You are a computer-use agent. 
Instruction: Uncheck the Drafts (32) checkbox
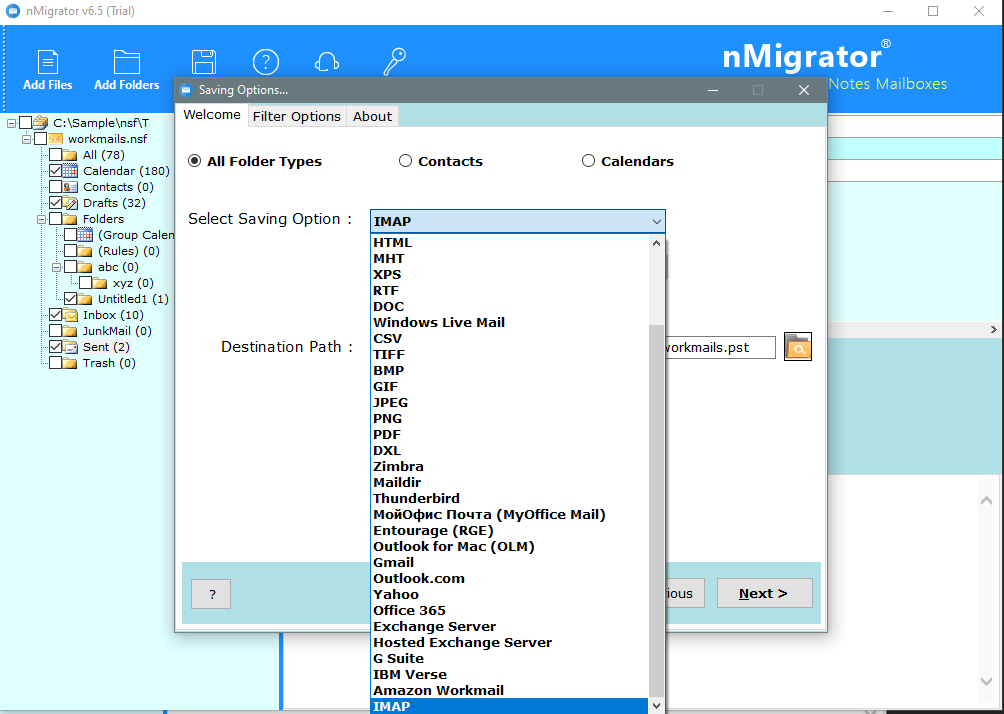[55, 203]
